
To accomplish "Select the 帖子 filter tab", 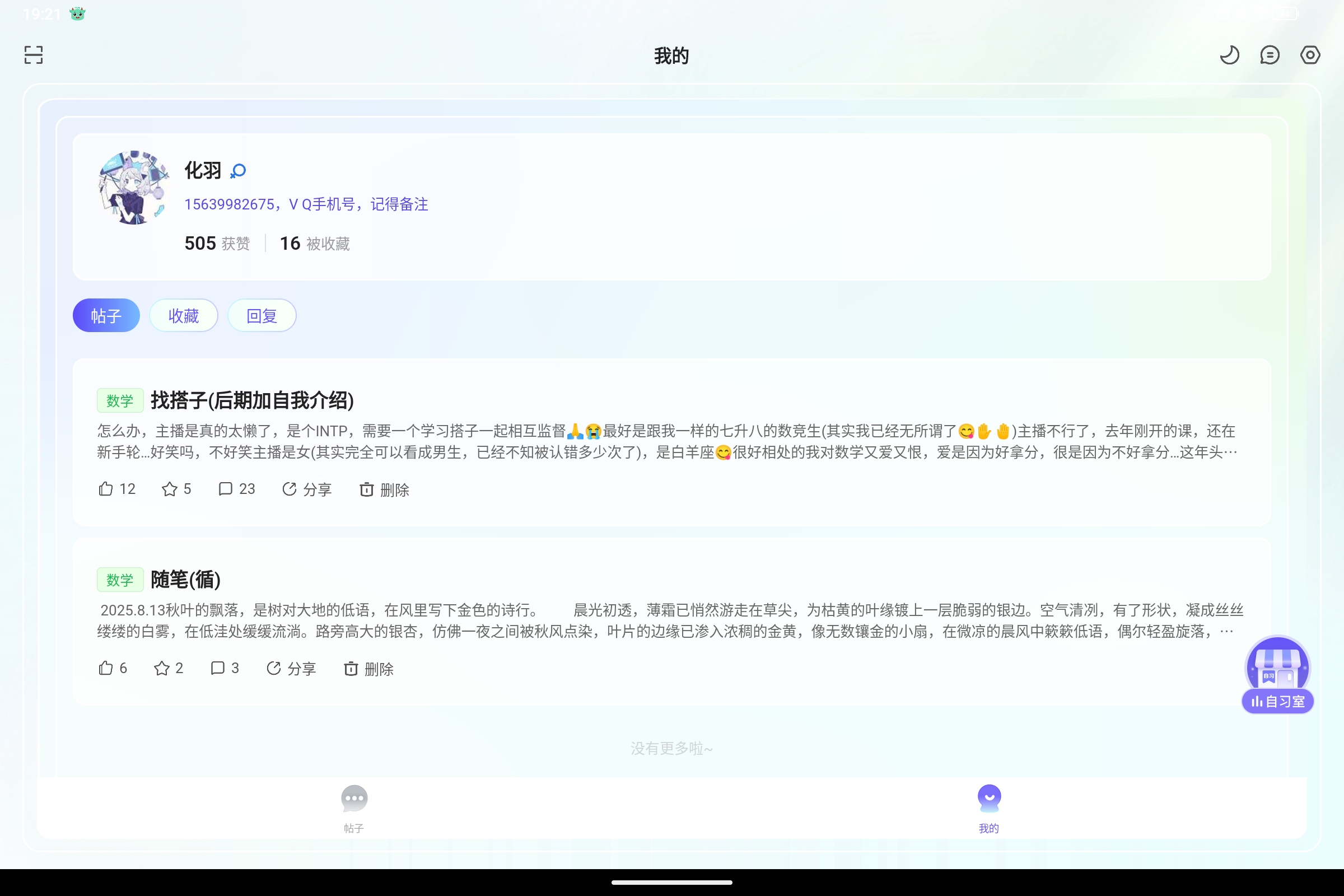I will coord(106,315).
